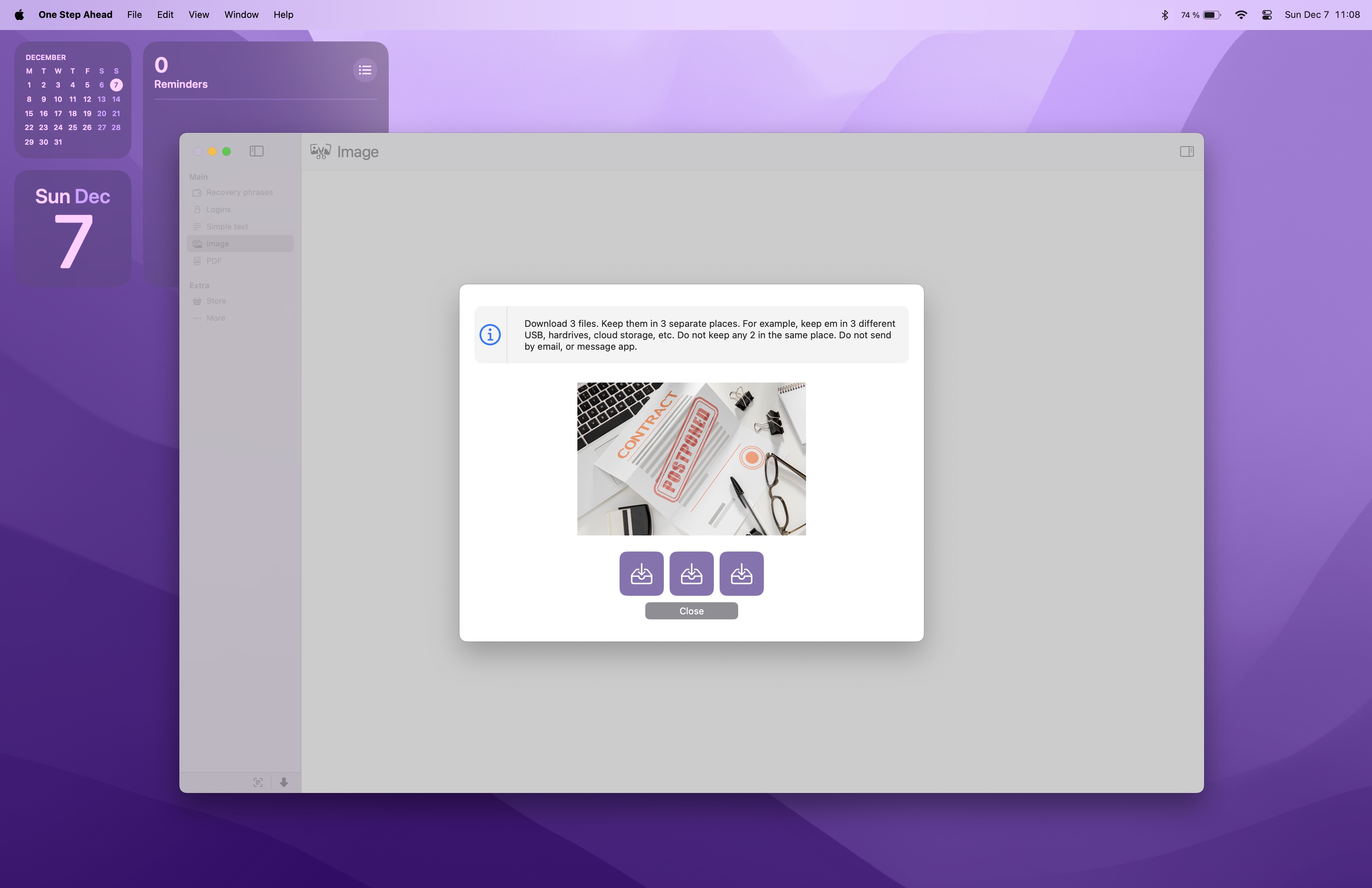The height and width of the screenshot is (888, 1372).
Task: Open the Help menu
Action: [x=283, y=14]
